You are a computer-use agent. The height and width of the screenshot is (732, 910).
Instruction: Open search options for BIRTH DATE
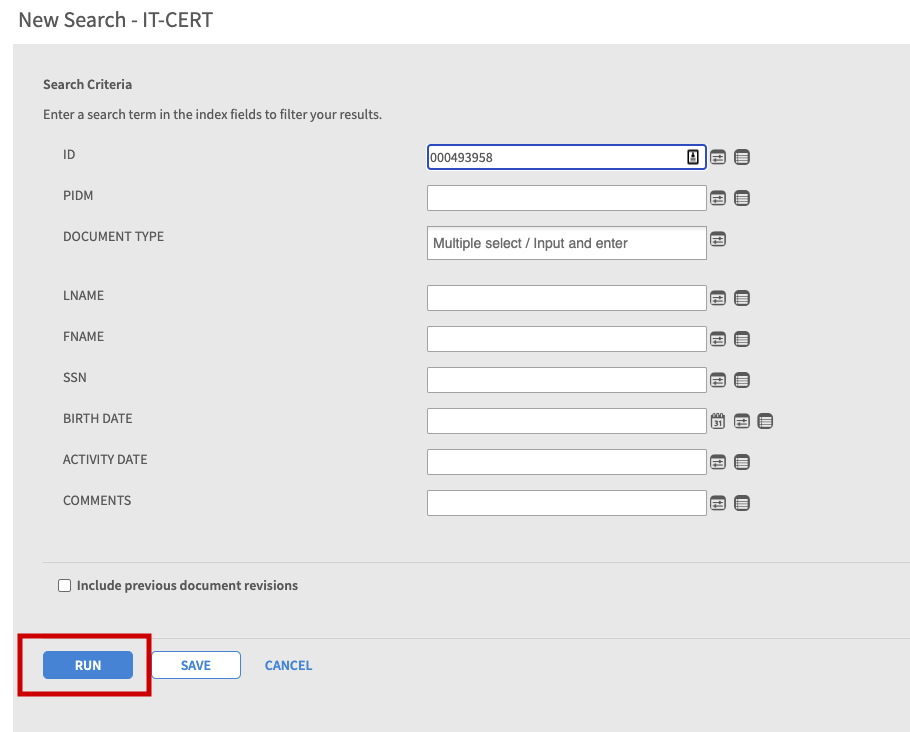tap(742, 421)
